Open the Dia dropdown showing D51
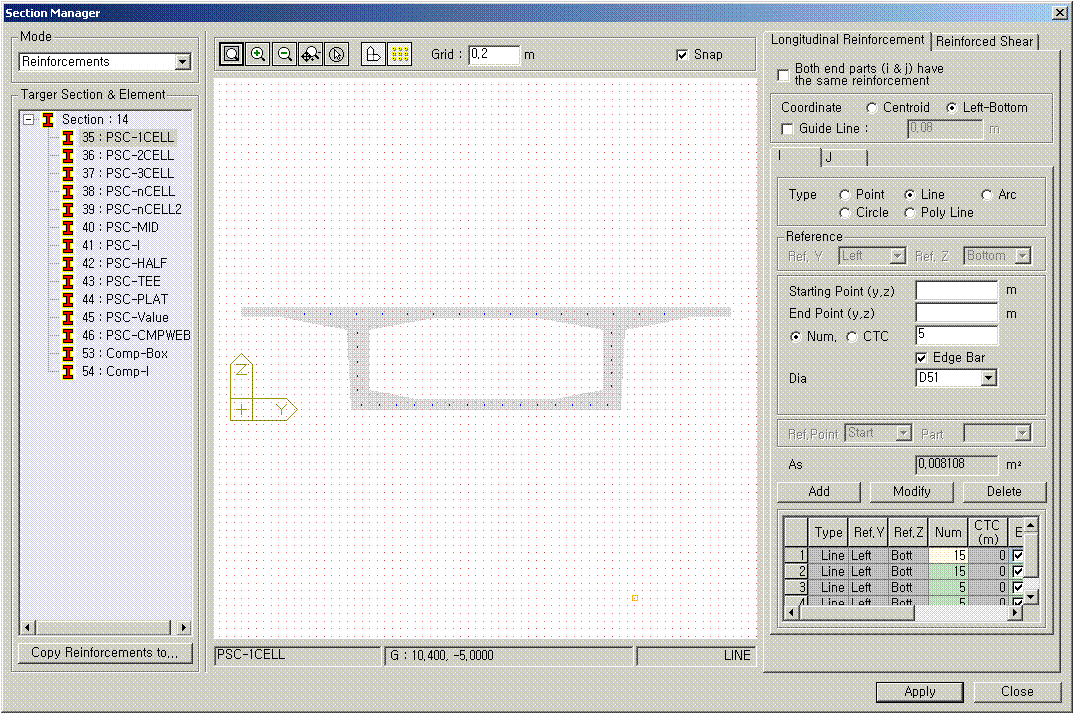Image resolution: width=1074 pixels, height=714 pixels. tap(988, 378)
